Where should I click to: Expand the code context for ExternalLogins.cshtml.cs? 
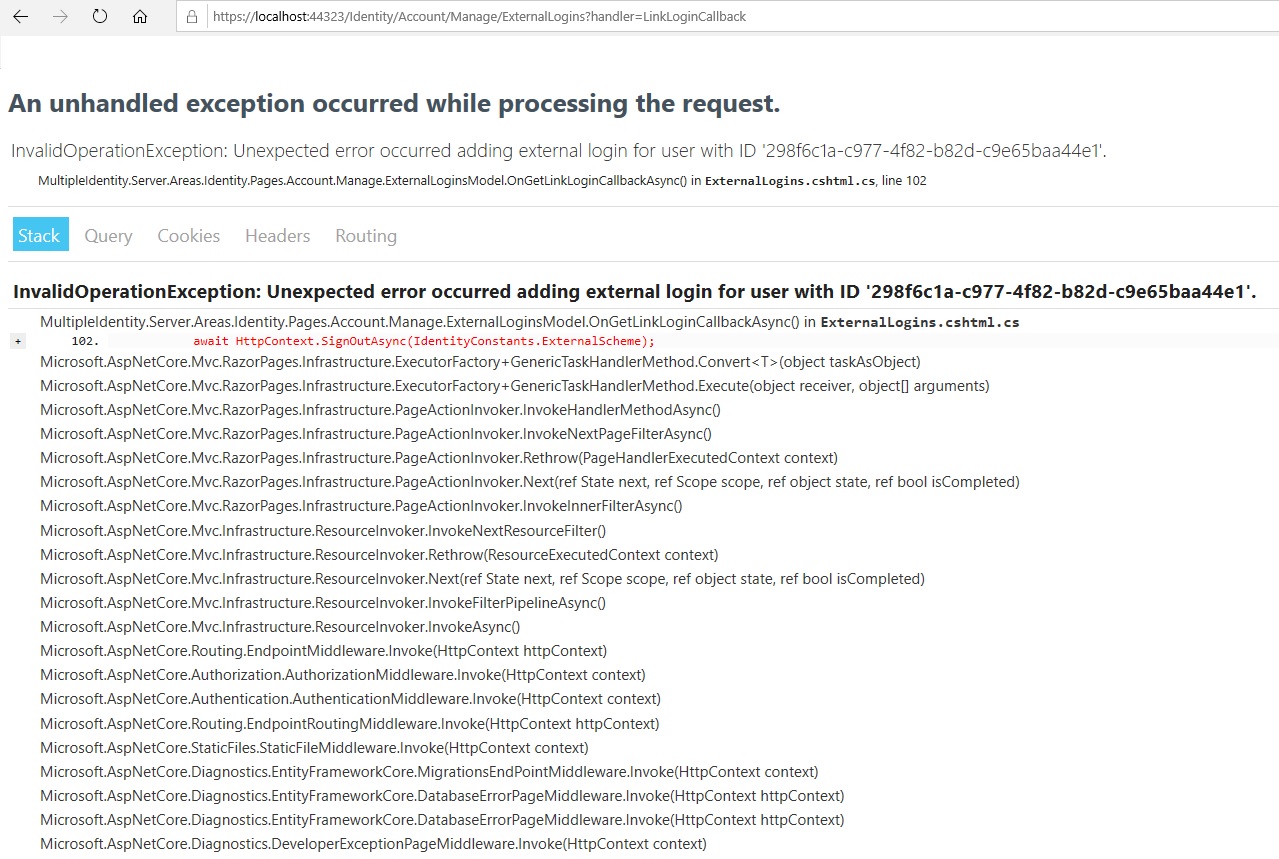18,340
